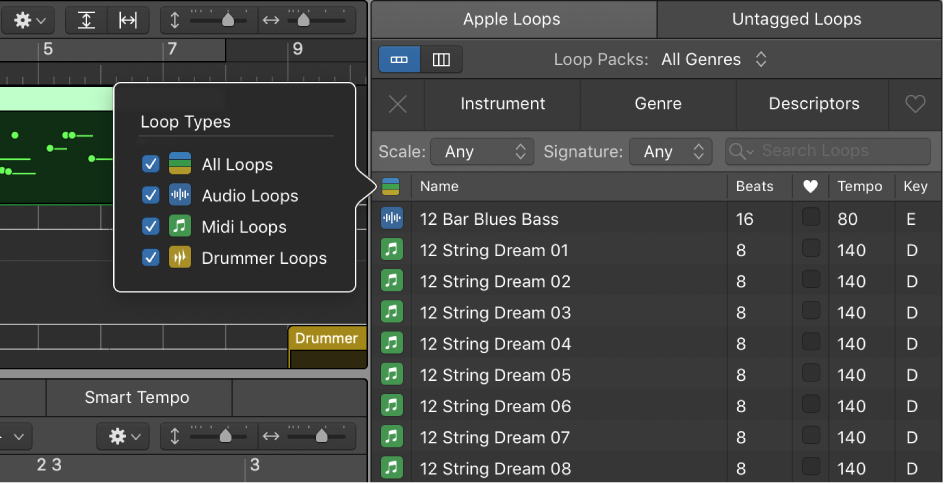Image resolution: width=944 pixels, height=484 pixels.
Task: Sort loops by Tempo column
Action: click(862, 187)
